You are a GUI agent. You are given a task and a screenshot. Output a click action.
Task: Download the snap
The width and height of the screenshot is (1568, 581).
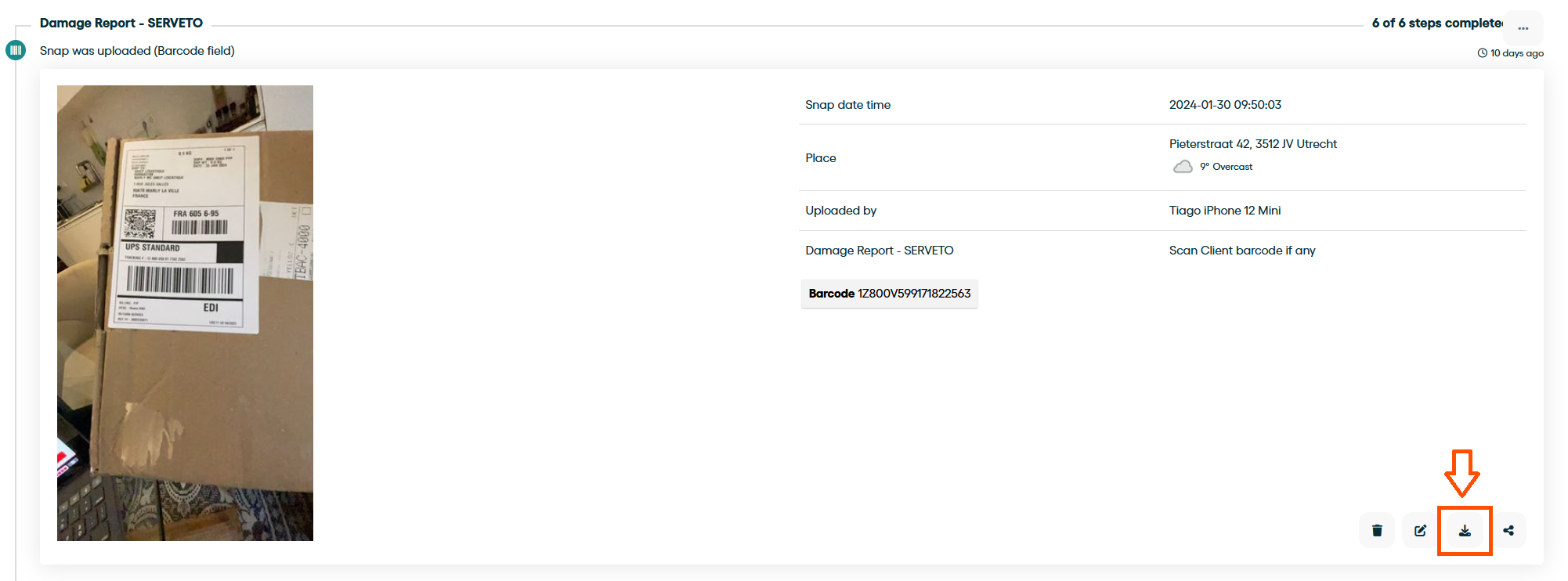click(1465, 531)
